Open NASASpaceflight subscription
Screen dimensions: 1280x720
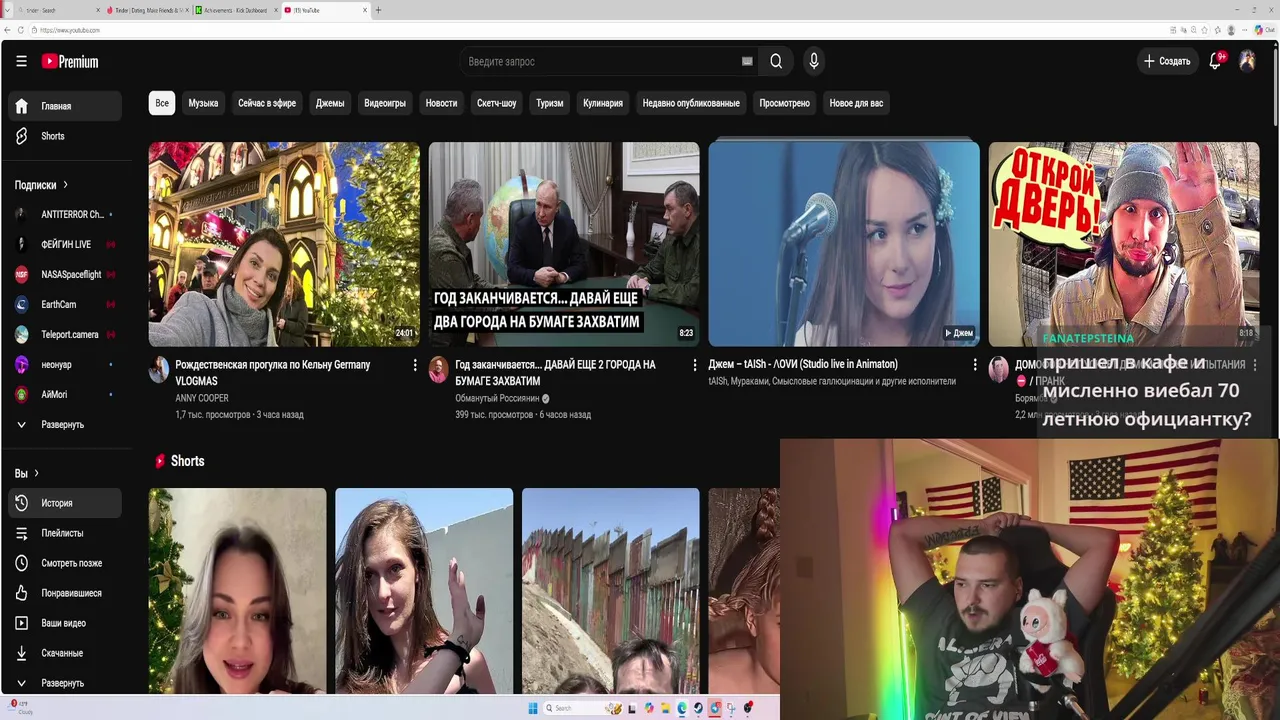coord(65,274)
